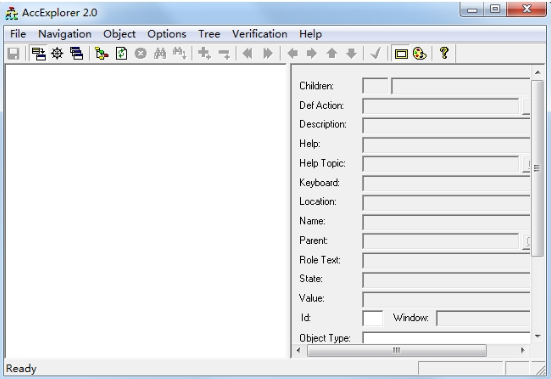Minimize the AccExplorer window
The image size is (551, 379).
tap(472, 10)
